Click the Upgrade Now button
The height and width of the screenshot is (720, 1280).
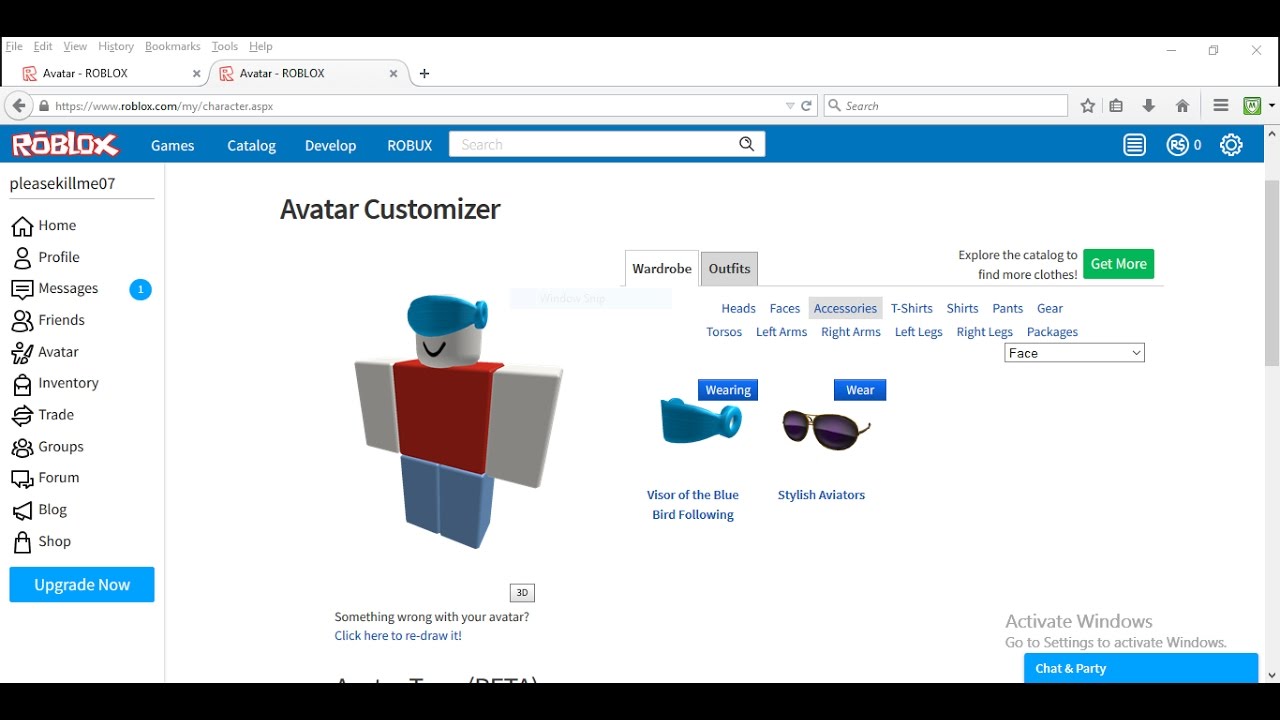(x=82, y=585)
